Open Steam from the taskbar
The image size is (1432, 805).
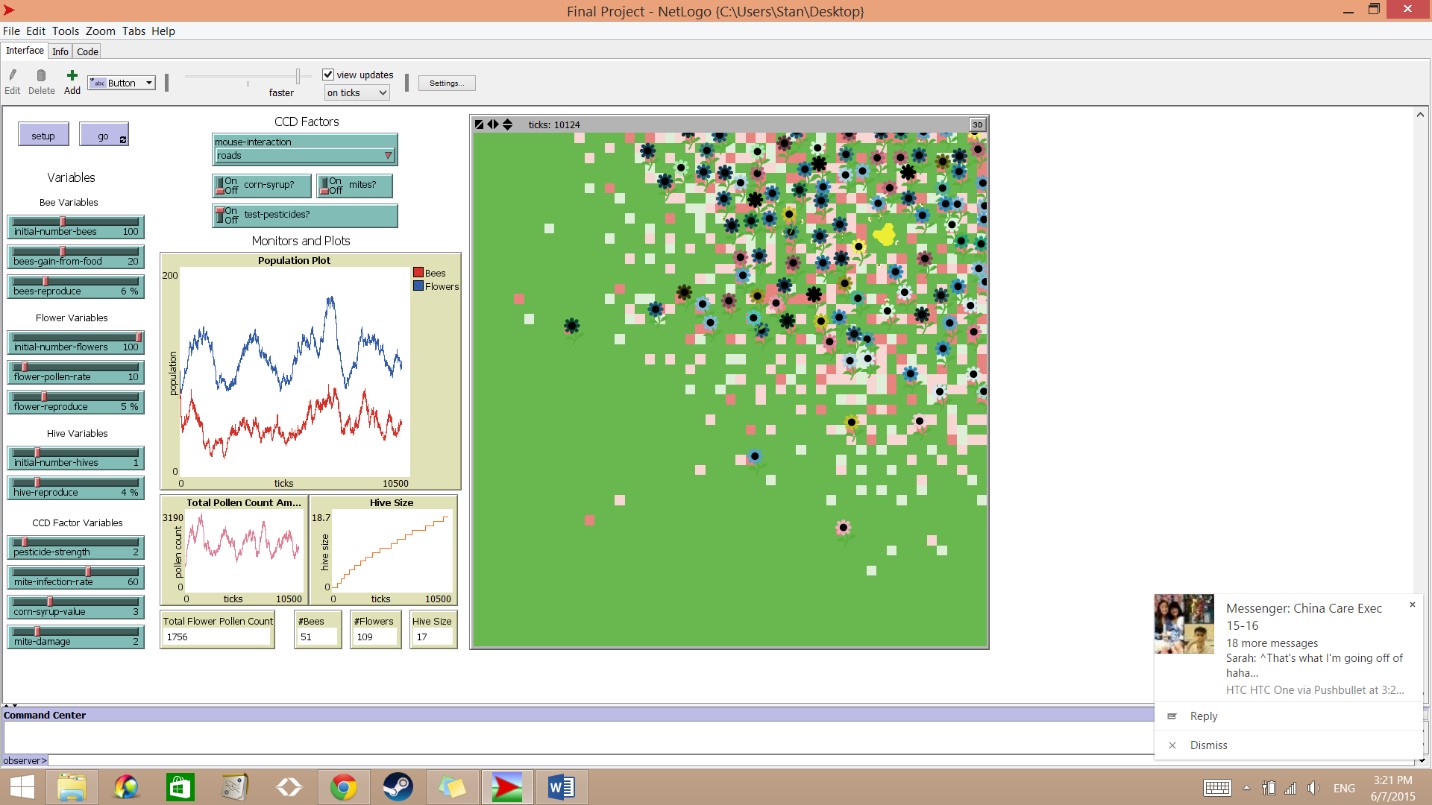[x=398, y=787]
